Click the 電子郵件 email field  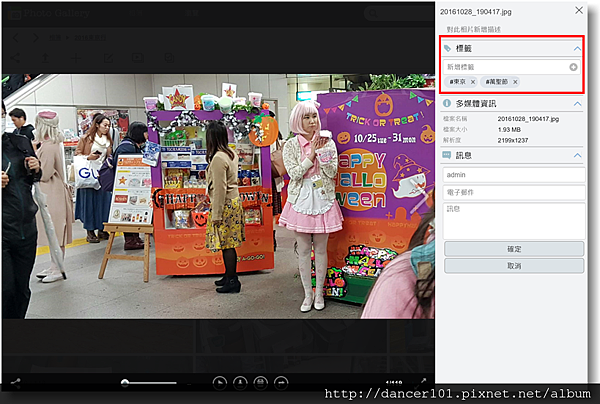[x=514, y=192]
